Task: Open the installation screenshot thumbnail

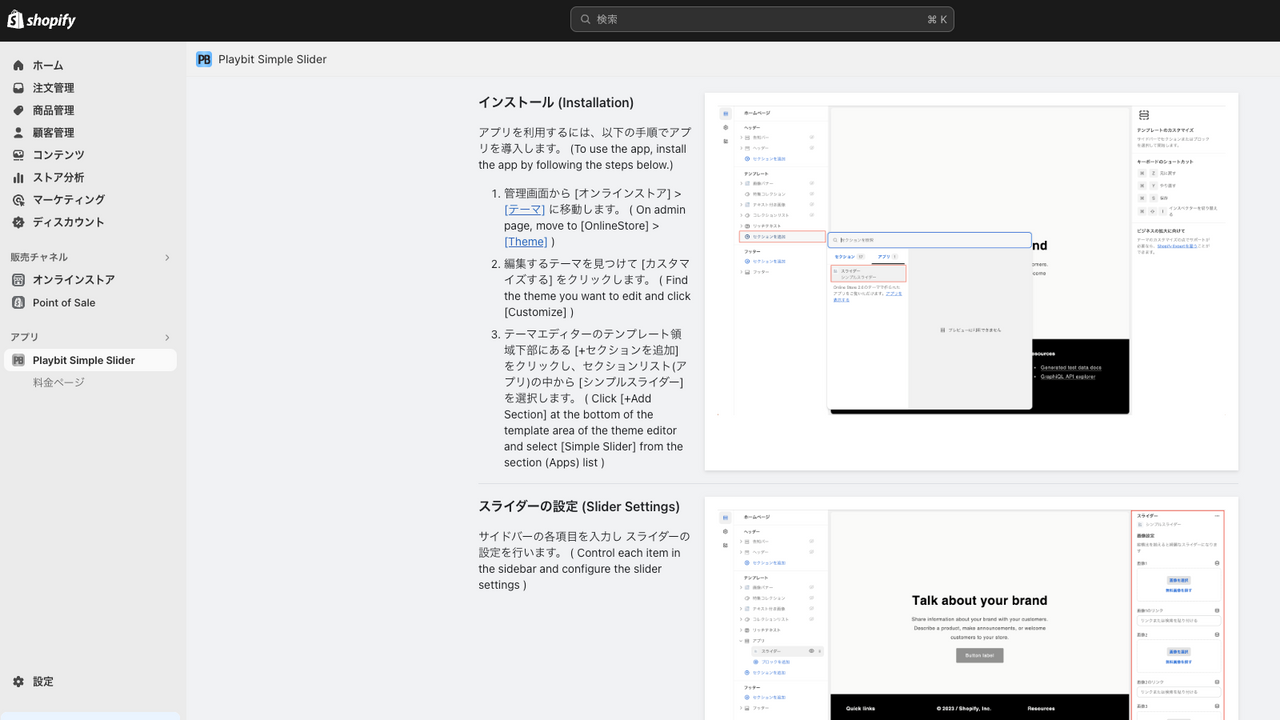Action: (971, 281)
